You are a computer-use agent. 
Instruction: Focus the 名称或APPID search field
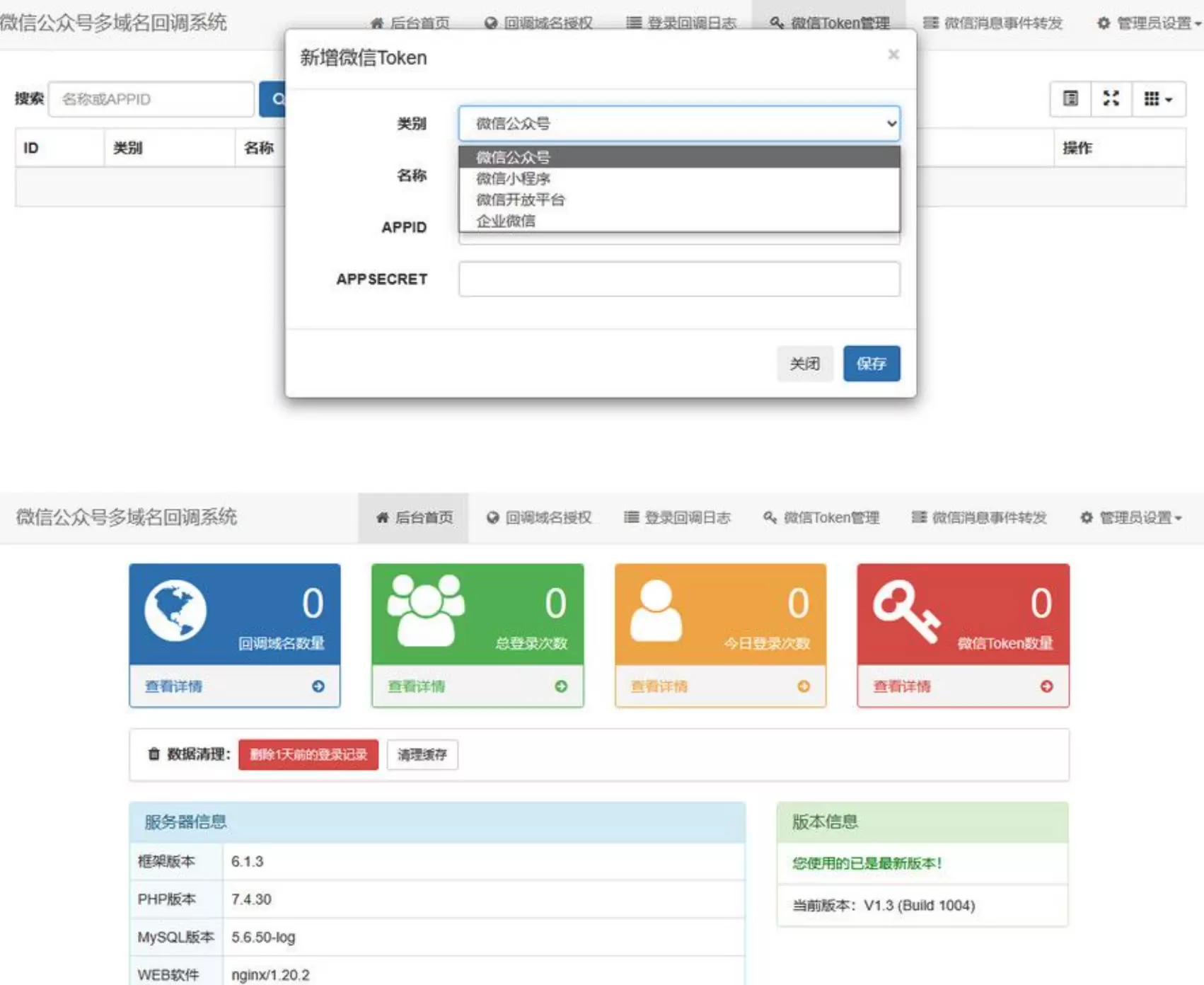[151, 99]
